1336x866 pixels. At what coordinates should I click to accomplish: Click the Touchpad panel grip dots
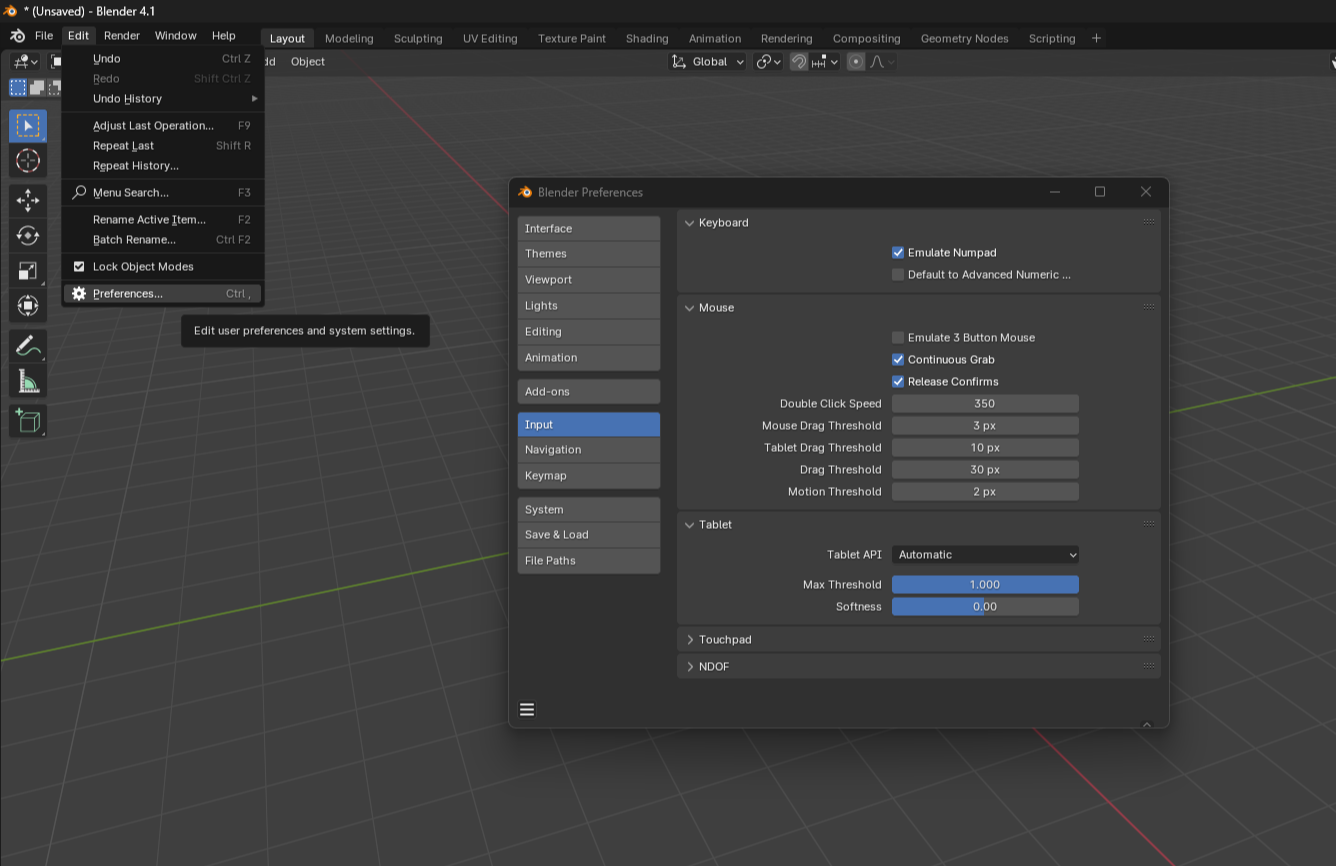point(1149,639)
